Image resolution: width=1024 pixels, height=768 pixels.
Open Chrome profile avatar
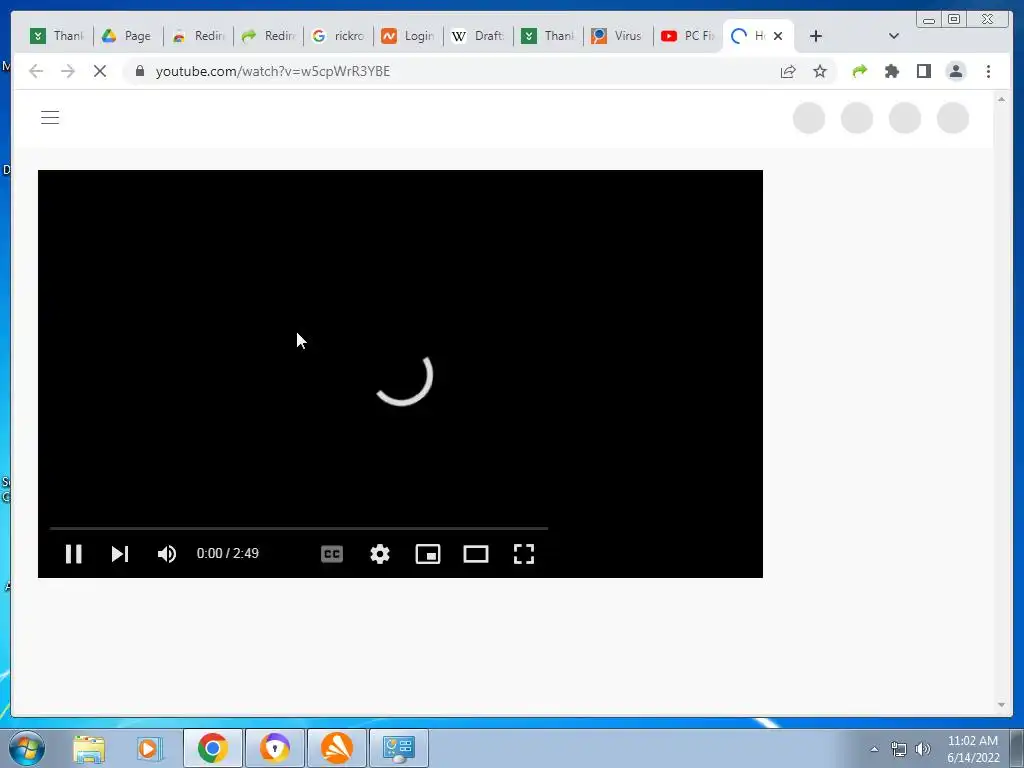(x=955, y=71)
